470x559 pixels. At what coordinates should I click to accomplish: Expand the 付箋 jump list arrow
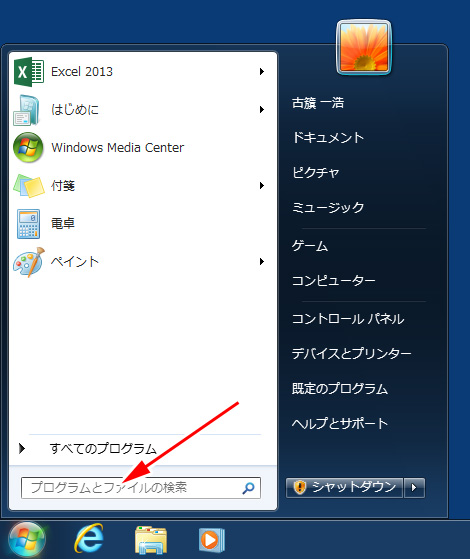tap(262, 185)
